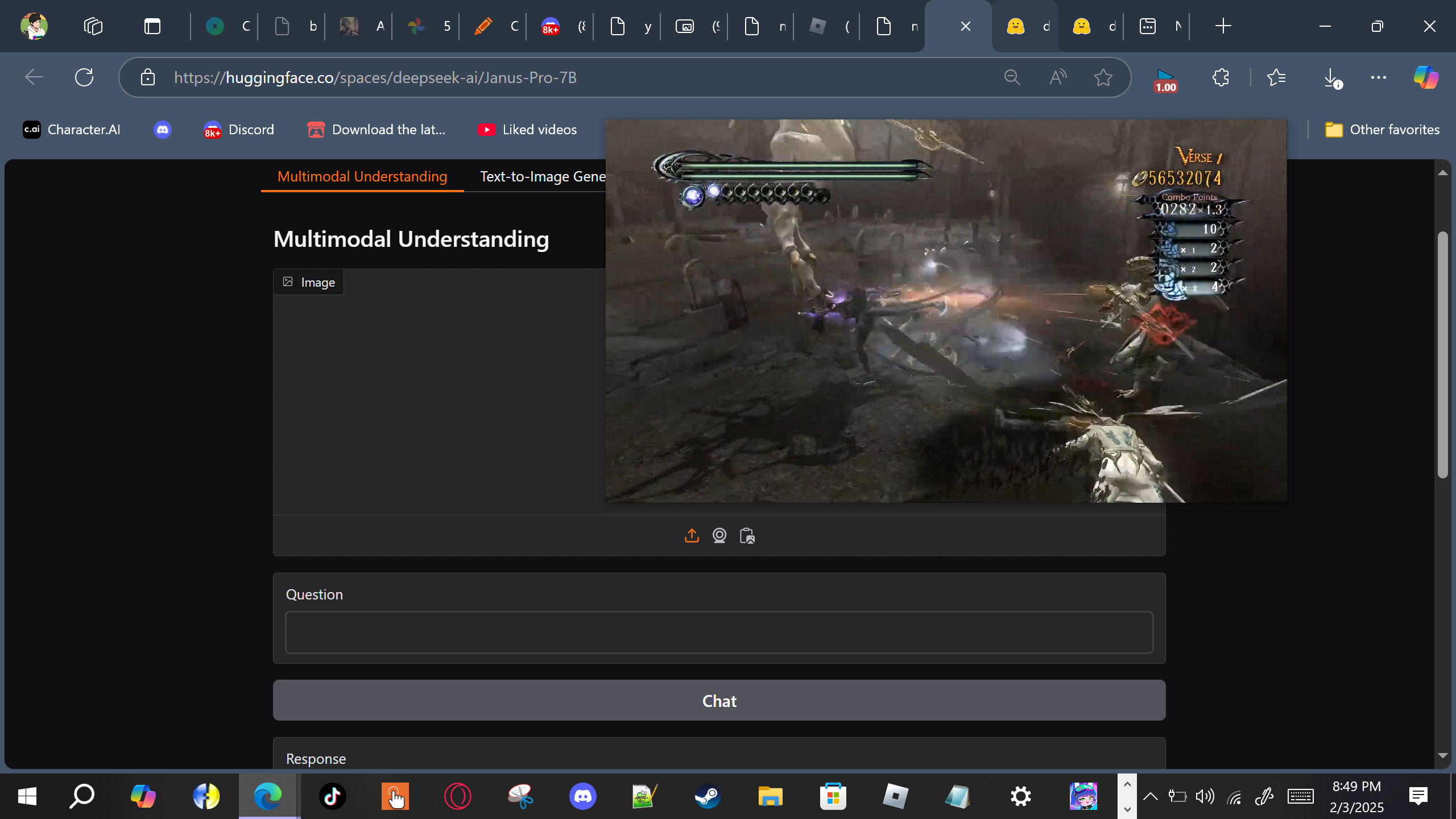
Task: Launch Steam from the taskbar
Action: (x=708, y=796)
